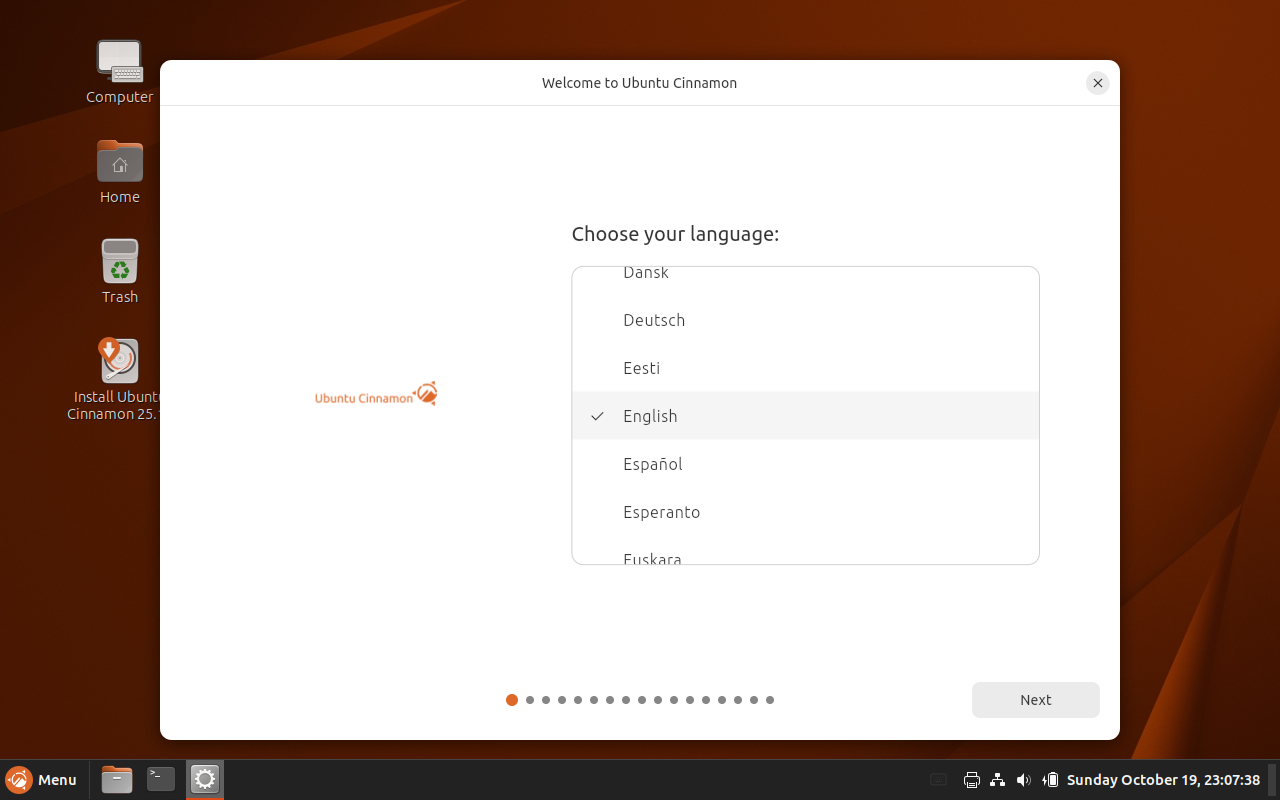Choose Español in the language list
Screen dimensions: 1280x800
pos(806,464)
